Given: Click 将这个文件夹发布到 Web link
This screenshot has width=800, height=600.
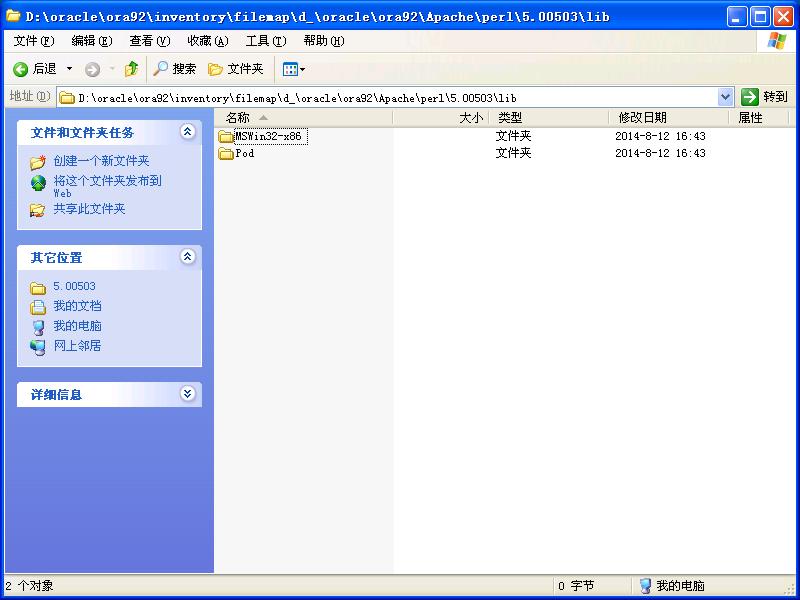Looking at the screenshot, I should coord(107,186).
